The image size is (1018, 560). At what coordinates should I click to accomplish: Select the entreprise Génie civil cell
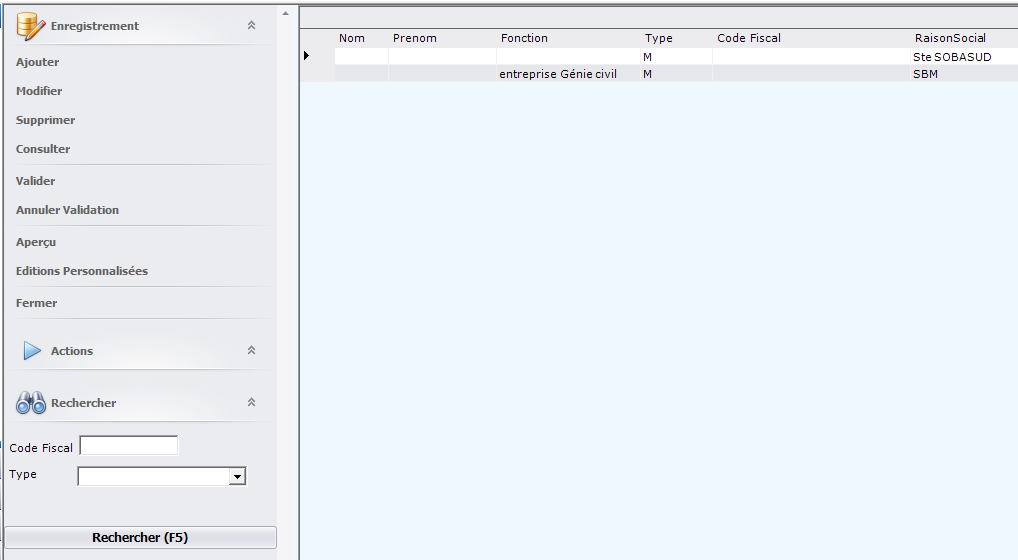[569, 74]
